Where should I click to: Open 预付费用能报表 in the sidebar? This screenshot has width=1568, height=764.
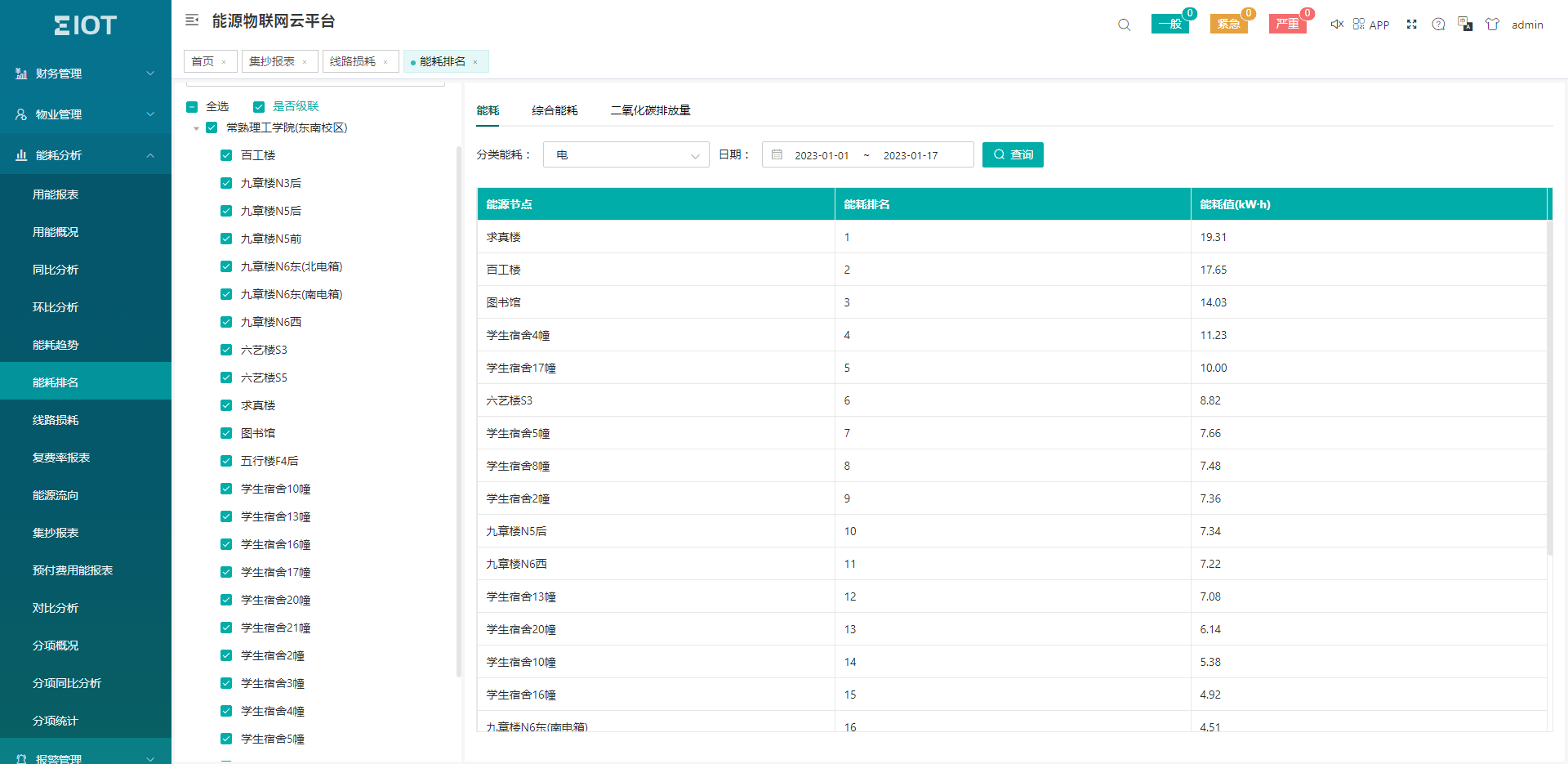pyautogui.click(x=86, y=570)
